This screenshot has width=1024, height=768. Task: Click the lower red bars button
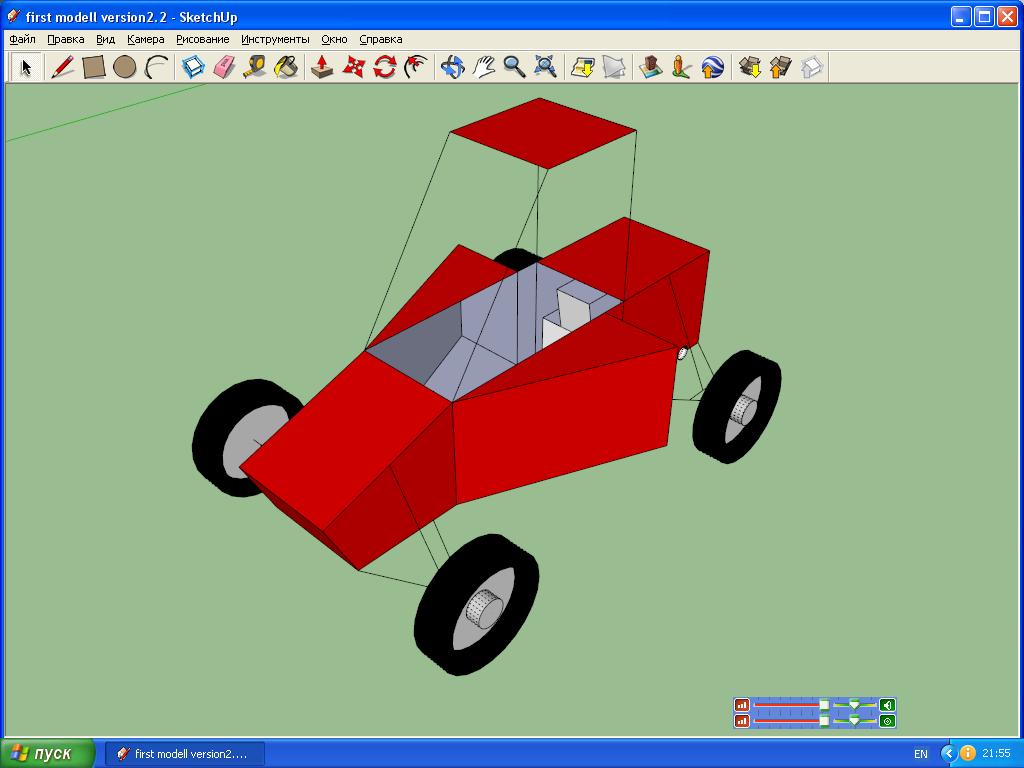coord(742,721)
